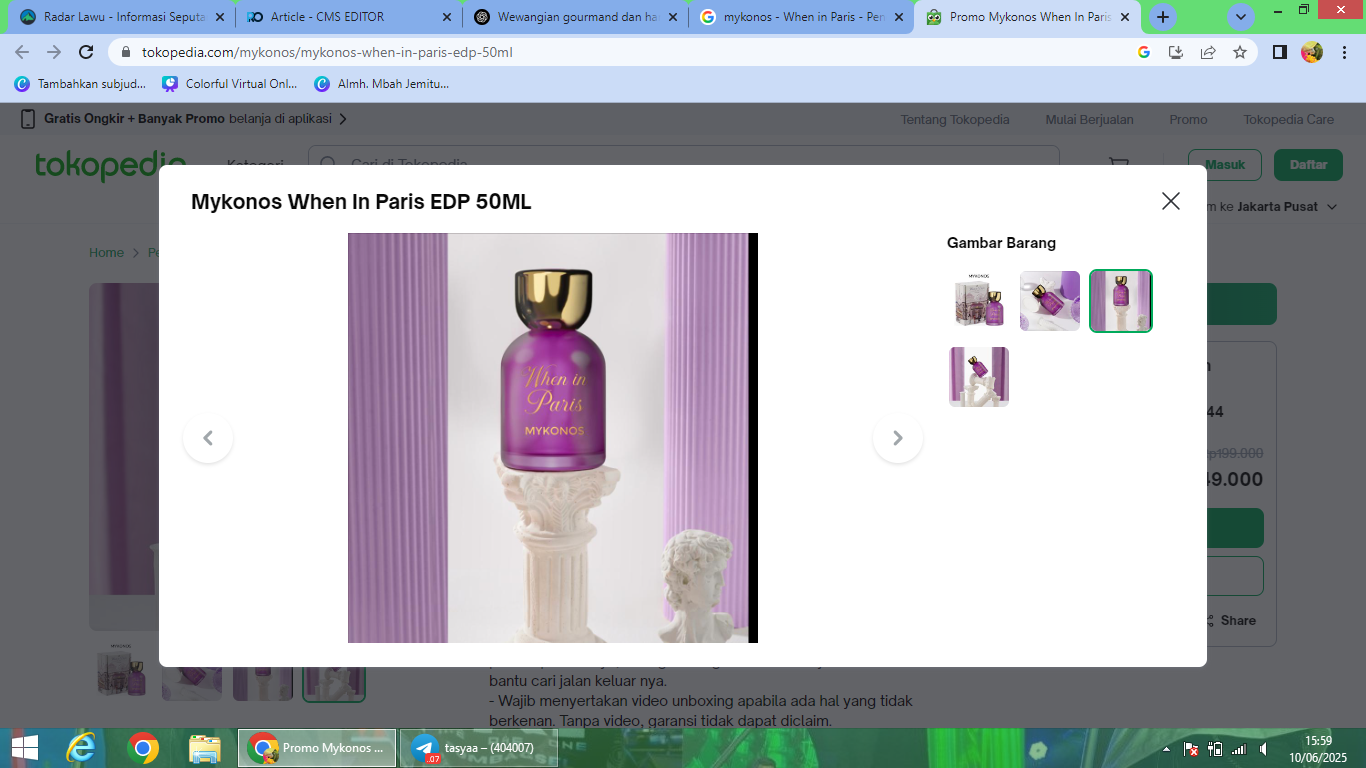Click the install app icon
1366x768 pixels.
point(1176,52)
